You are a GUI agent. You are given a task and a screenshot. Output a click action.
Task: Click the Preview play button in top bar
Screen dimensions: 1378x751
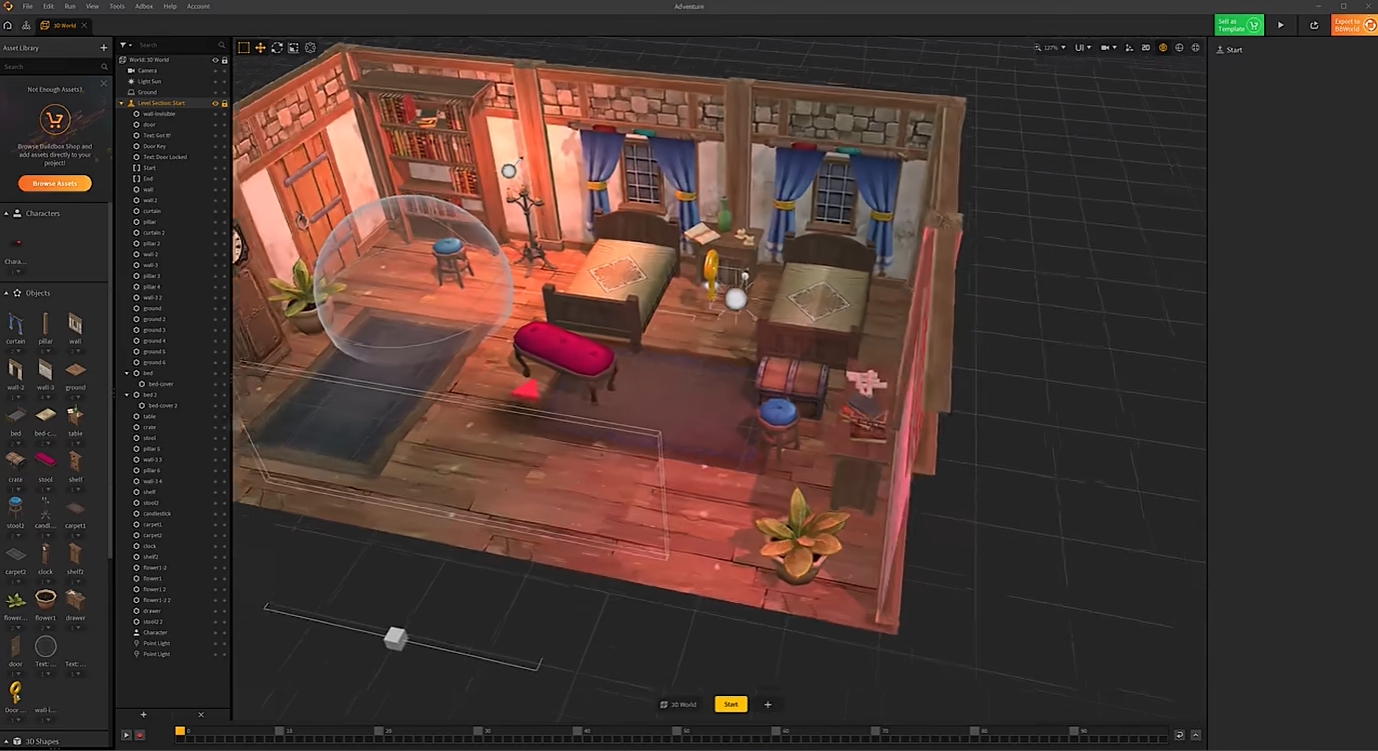tap(1280, 25)
